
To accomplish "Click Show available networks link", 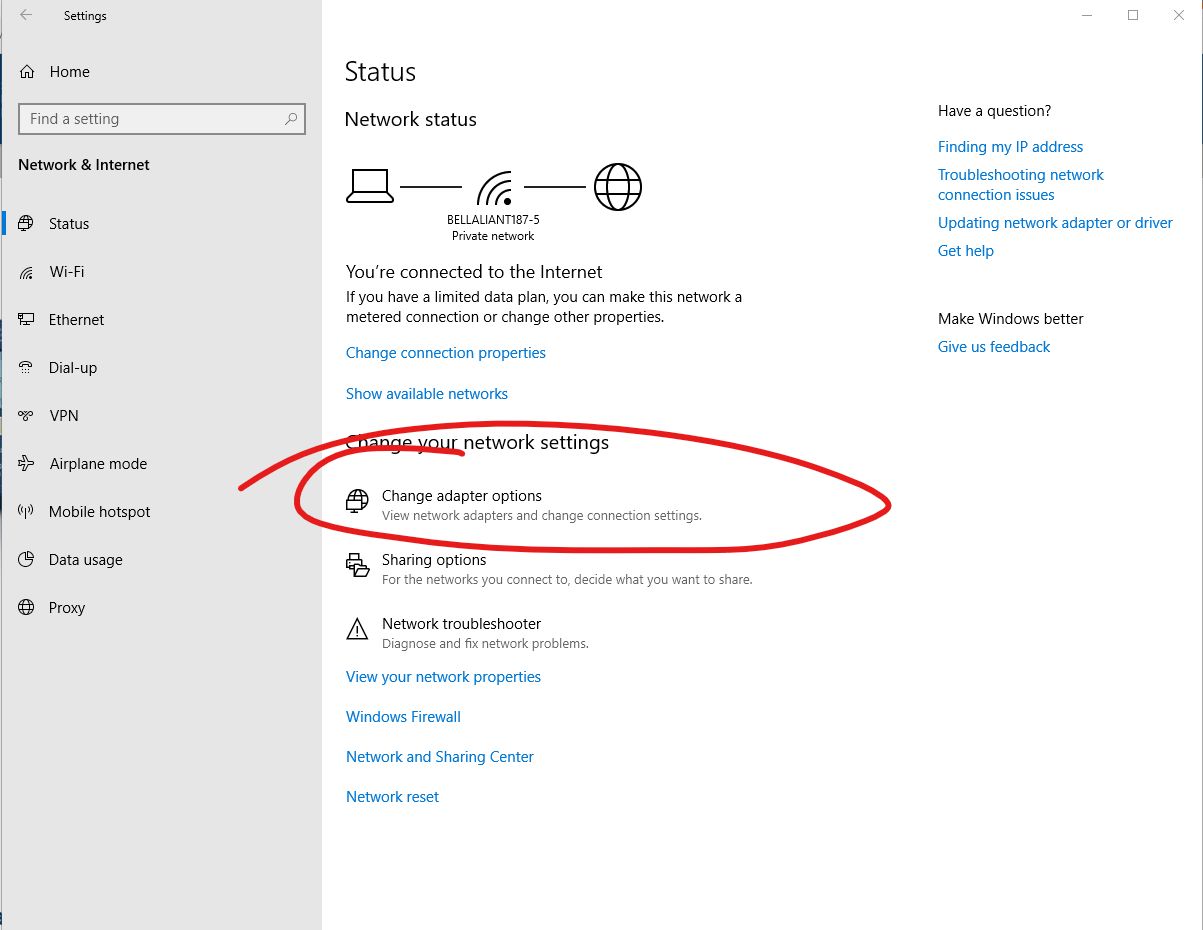I will pos(427,394).
